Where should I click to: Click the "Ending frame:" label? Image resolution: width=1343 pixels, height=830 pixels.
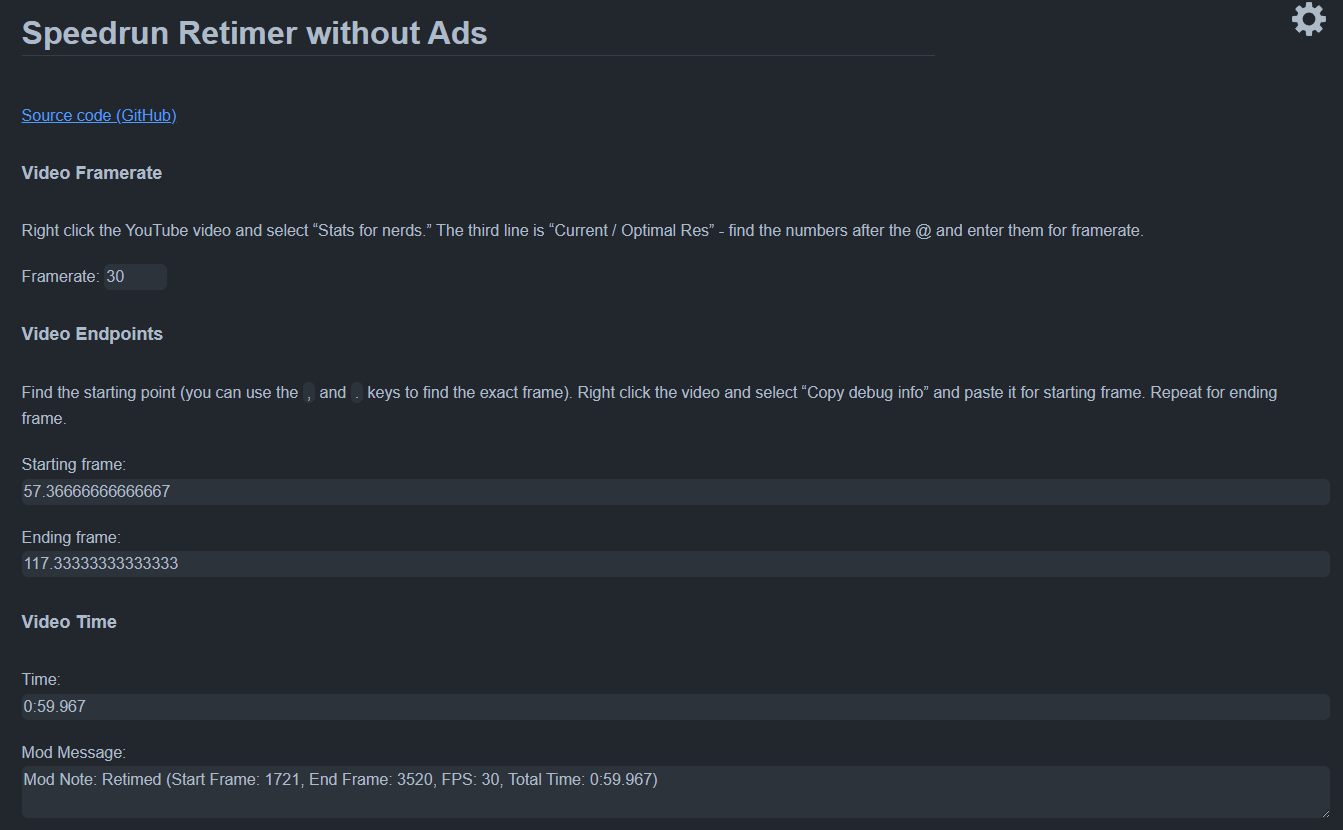tap(71, 538)
